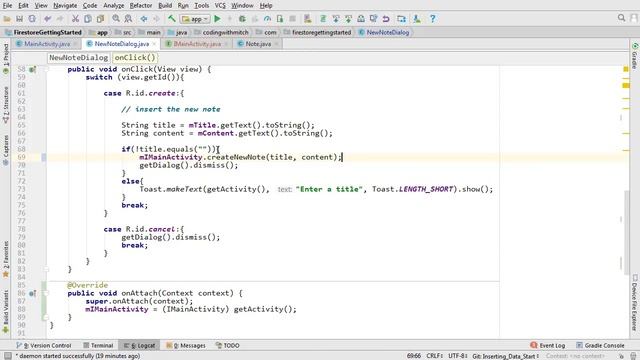Screen dimensions: 640x360
Task: Open Messages tool window
Action: [x=186, y=345]
